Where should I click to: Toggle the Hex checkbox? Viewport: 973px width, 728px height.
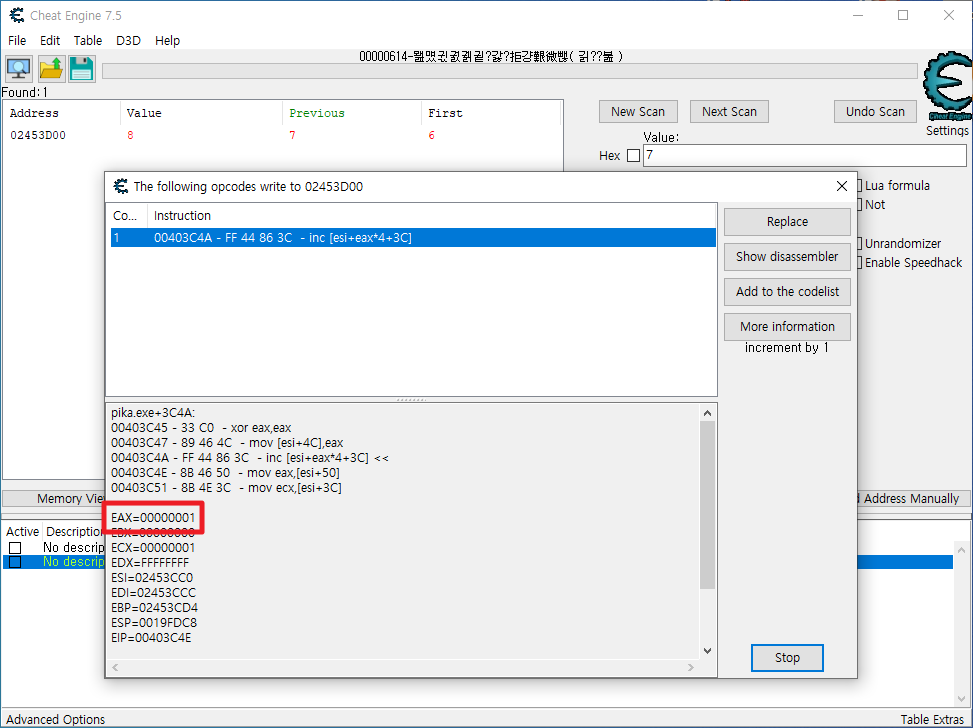(633, 155)
